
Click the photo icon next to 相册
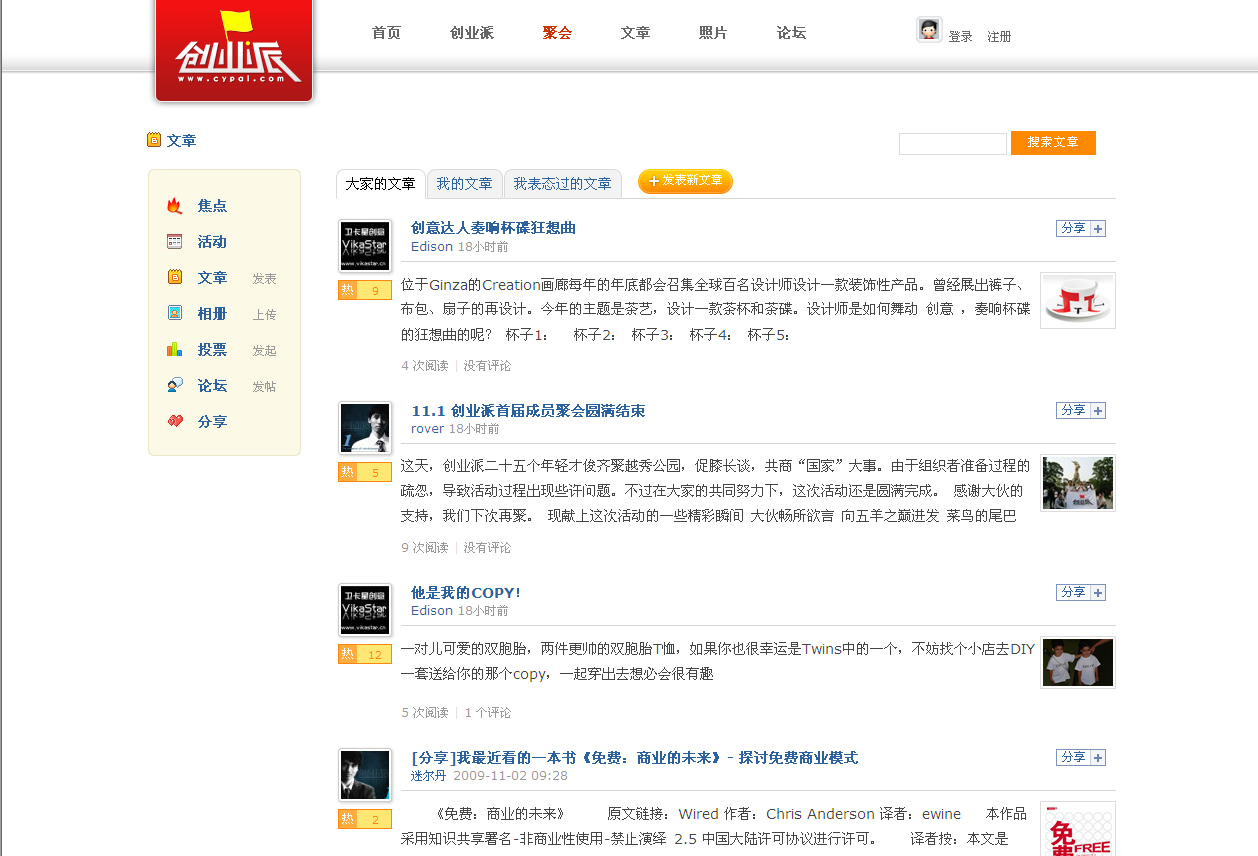(175, 313)
